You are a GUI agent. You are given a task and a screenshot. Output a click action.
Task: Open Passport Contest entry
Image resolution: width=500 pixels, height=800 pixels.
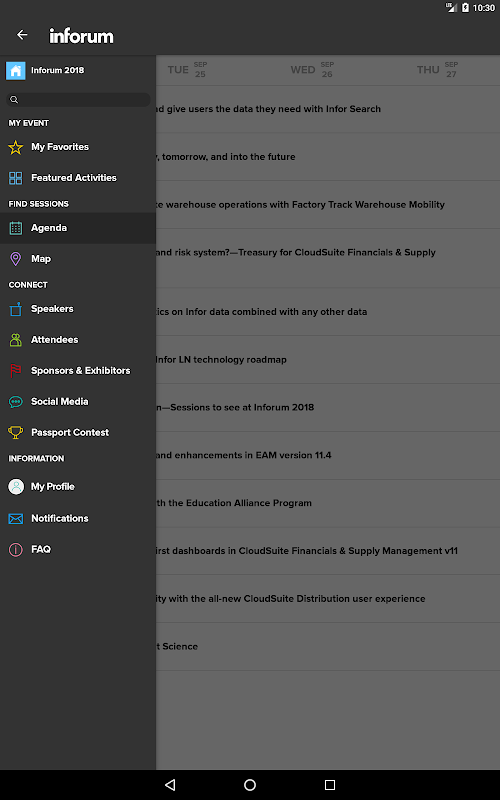78,433
